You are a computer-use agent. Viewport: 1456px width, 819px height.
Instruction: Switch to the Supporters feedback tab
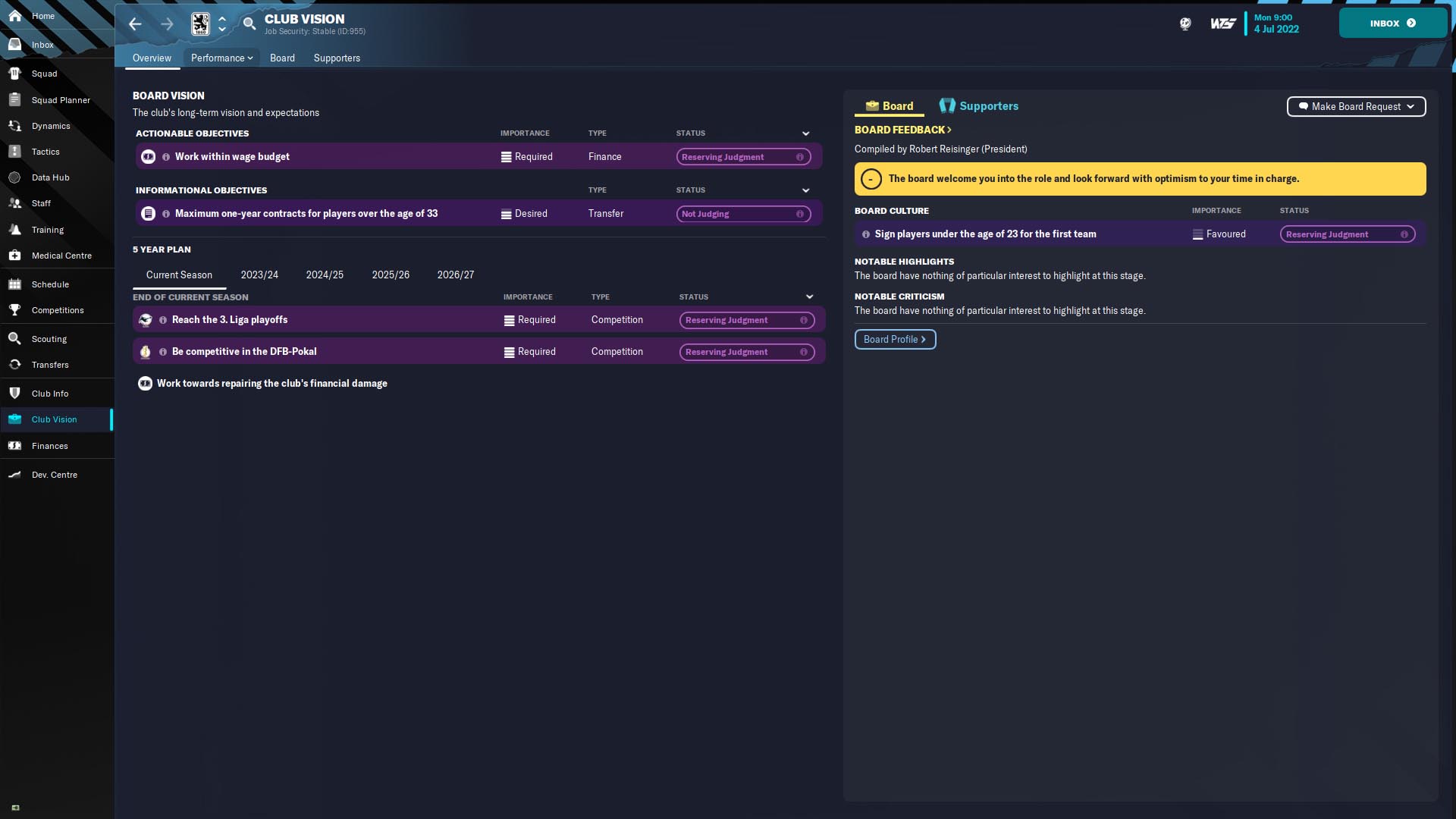pyautogui.click(x=979, y=106)
